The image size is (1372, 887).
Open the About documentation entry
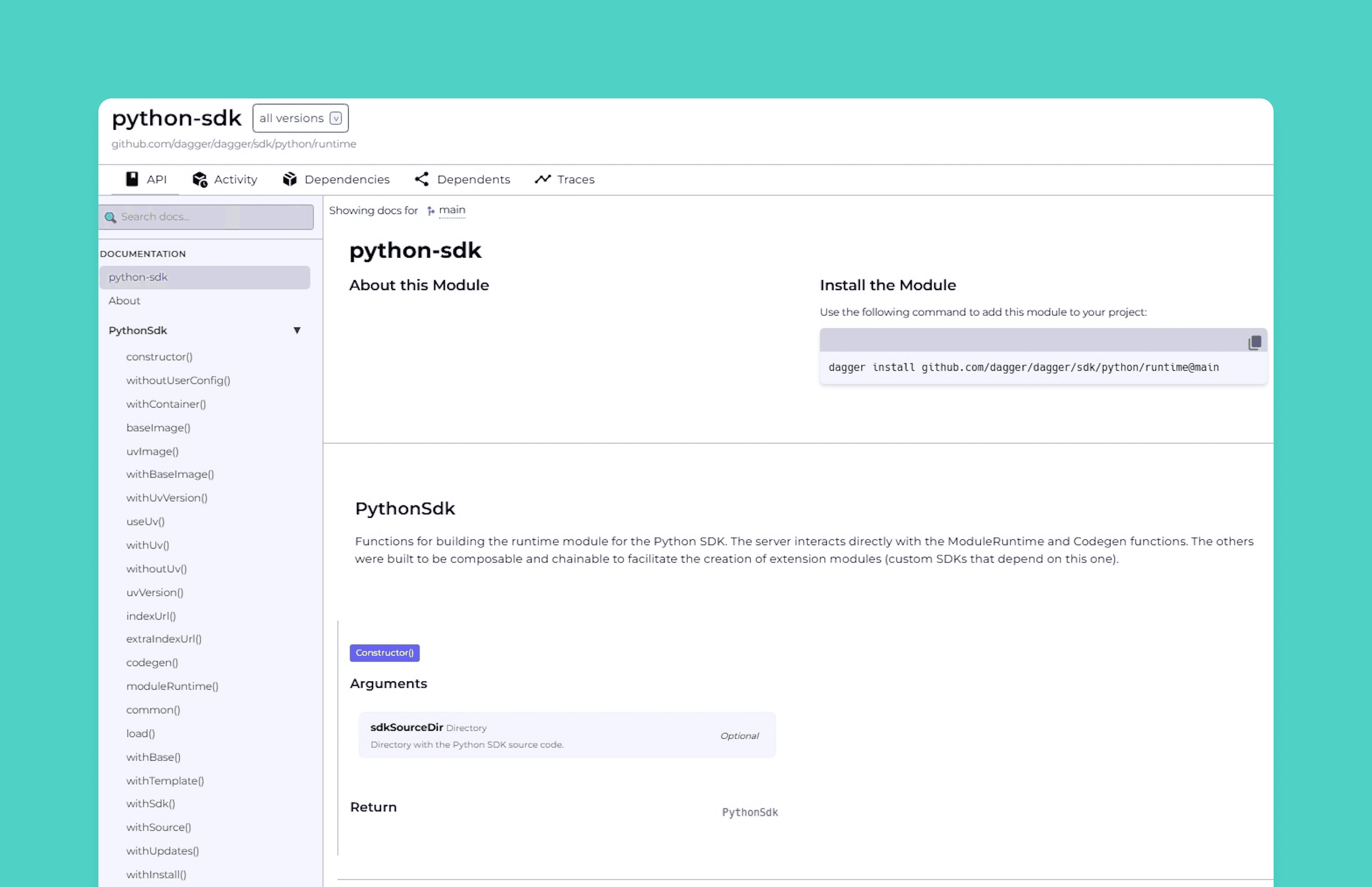(x=124, y=301)
